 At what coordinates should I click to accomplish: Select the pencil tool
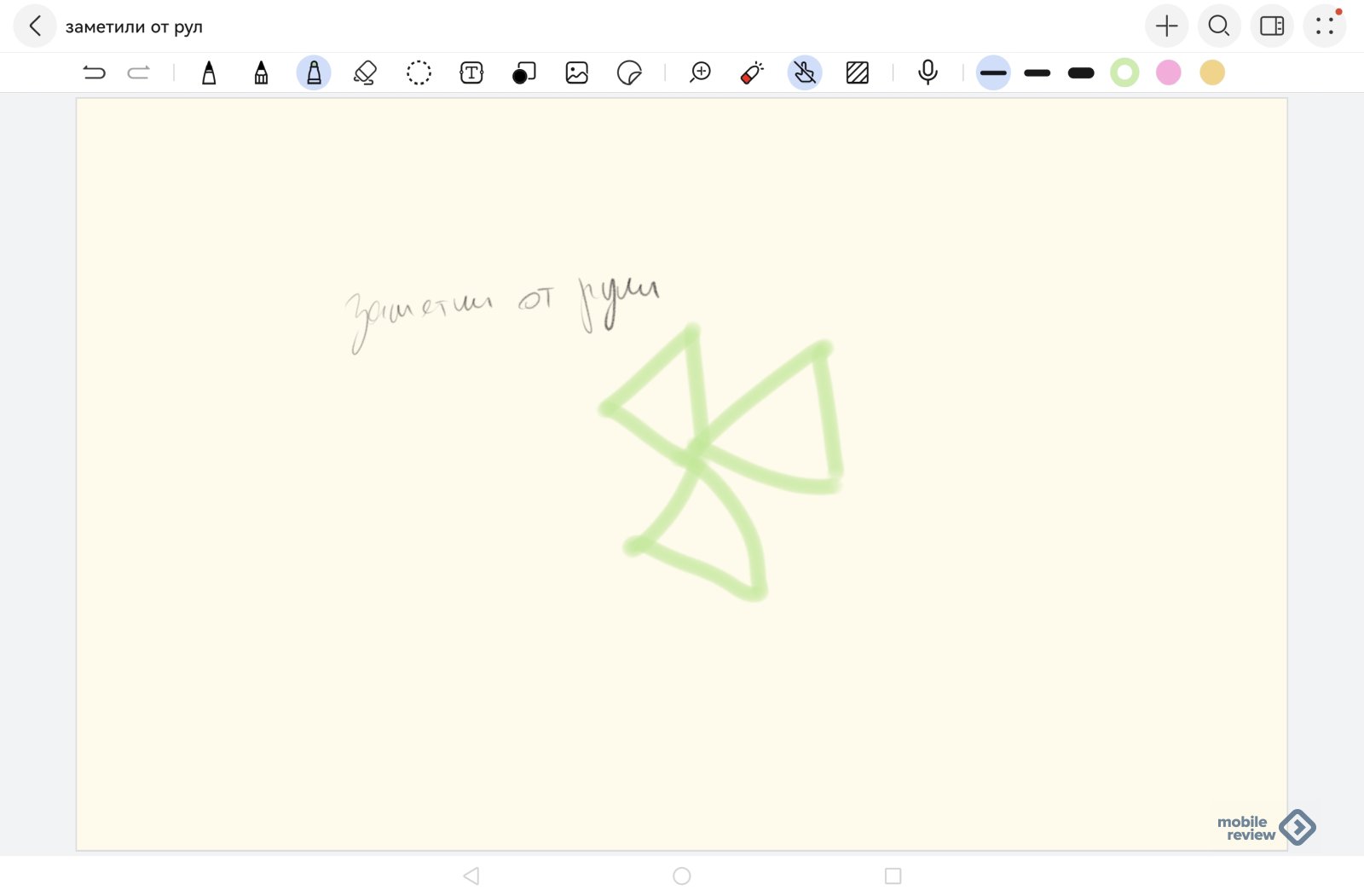[x=261, y=73]
